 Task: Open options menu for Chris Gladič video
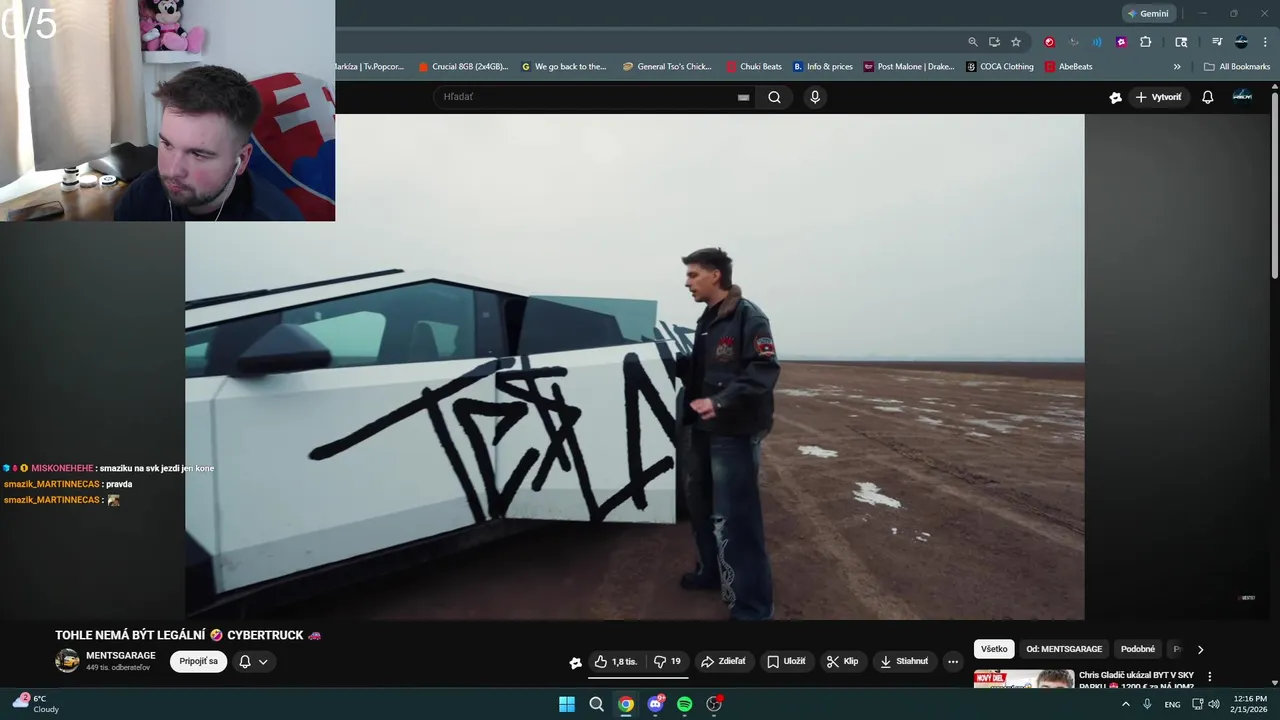(x=1209, y=677)
